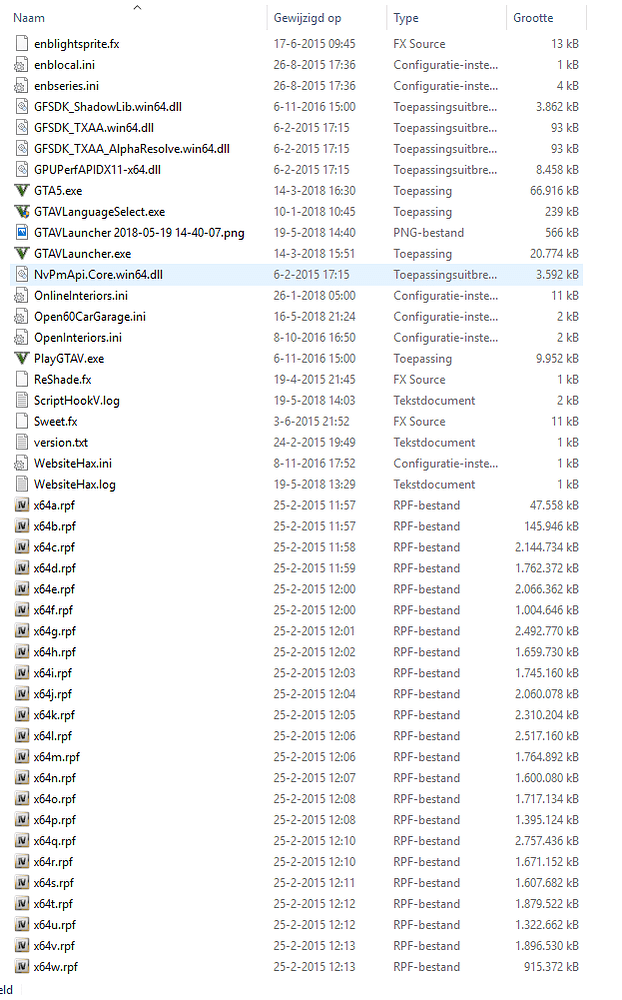Click the date 16-5-2018 21:24
Screen dimensions: 622x1000
pyautogui.click(x=315, y=316)
